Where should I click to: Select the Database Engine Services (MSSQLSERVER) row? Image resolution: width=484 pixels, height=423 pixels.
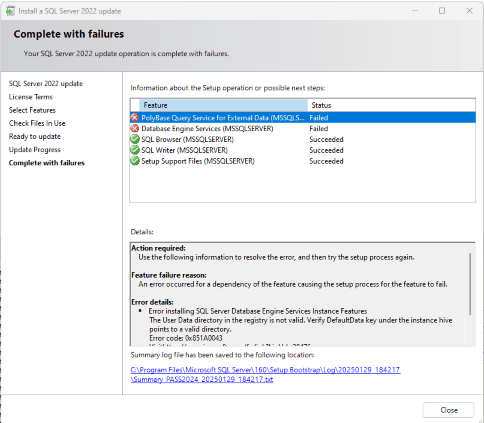click(303, 129)
